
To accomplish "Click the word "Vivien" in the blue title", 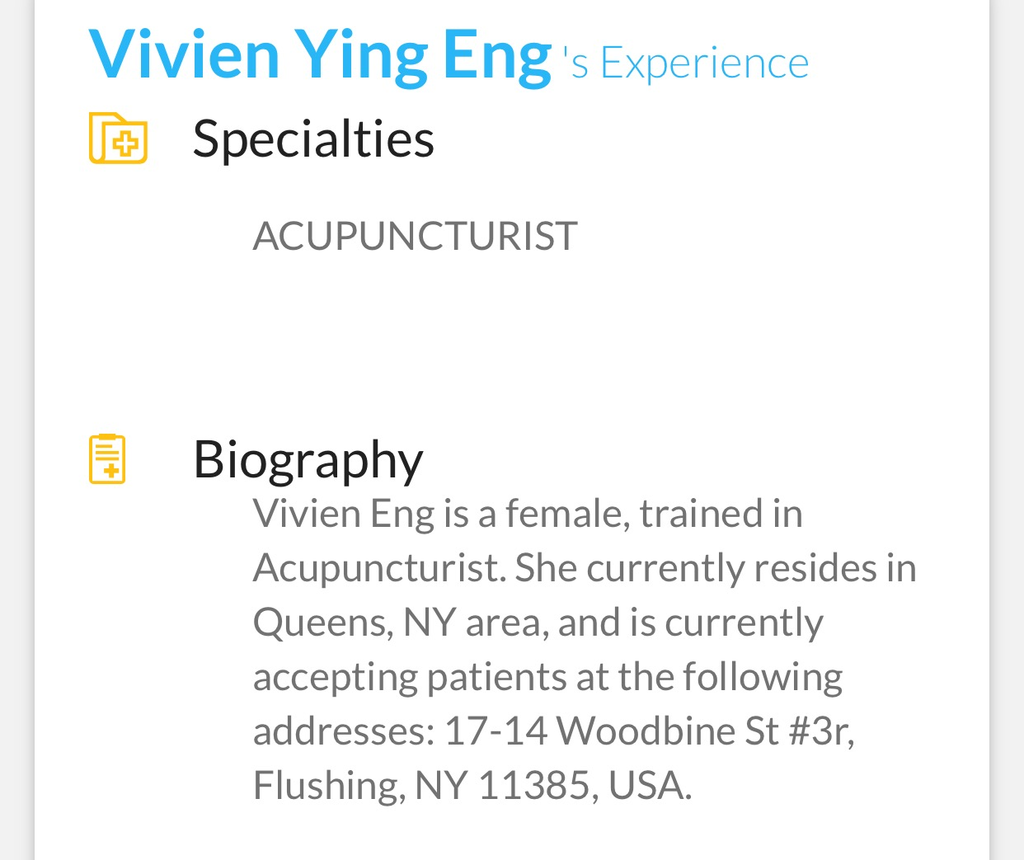I will [x=184, y=56].
